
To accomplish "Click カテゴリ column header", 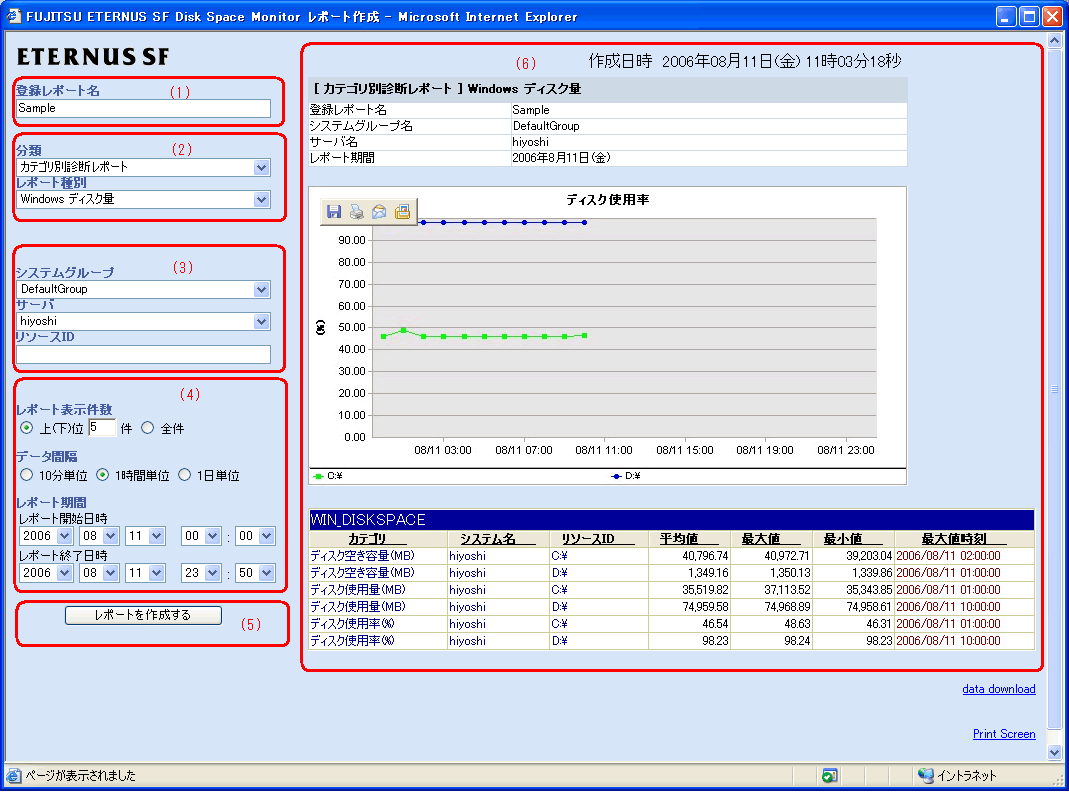I will point(367,539).
